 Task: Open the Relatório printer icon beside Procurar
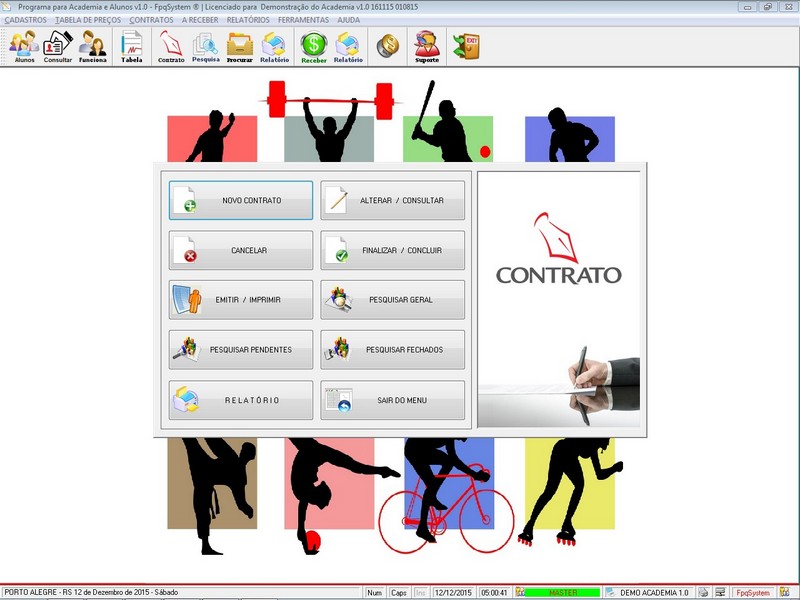(274, 46)
